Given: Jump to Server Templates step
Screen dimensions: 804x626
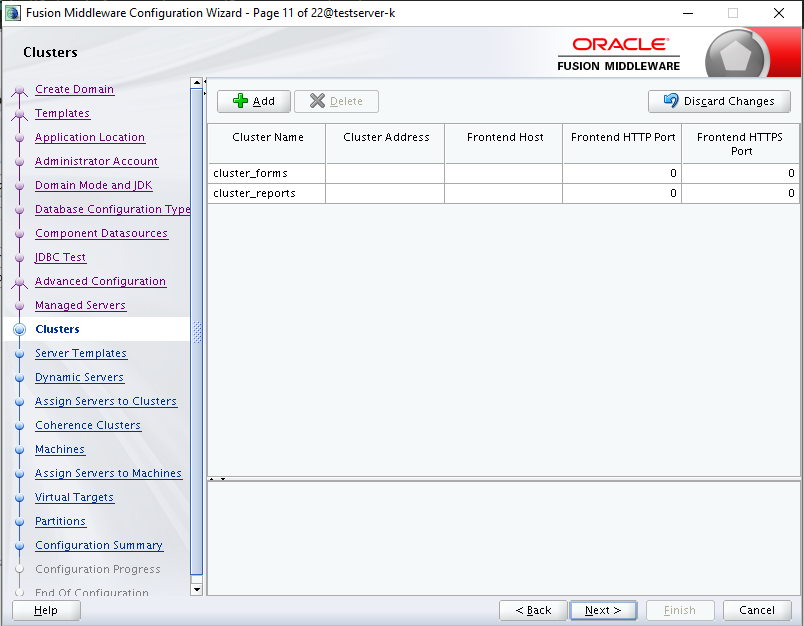Looking at the screenshot, I should [x=81, y=353].
